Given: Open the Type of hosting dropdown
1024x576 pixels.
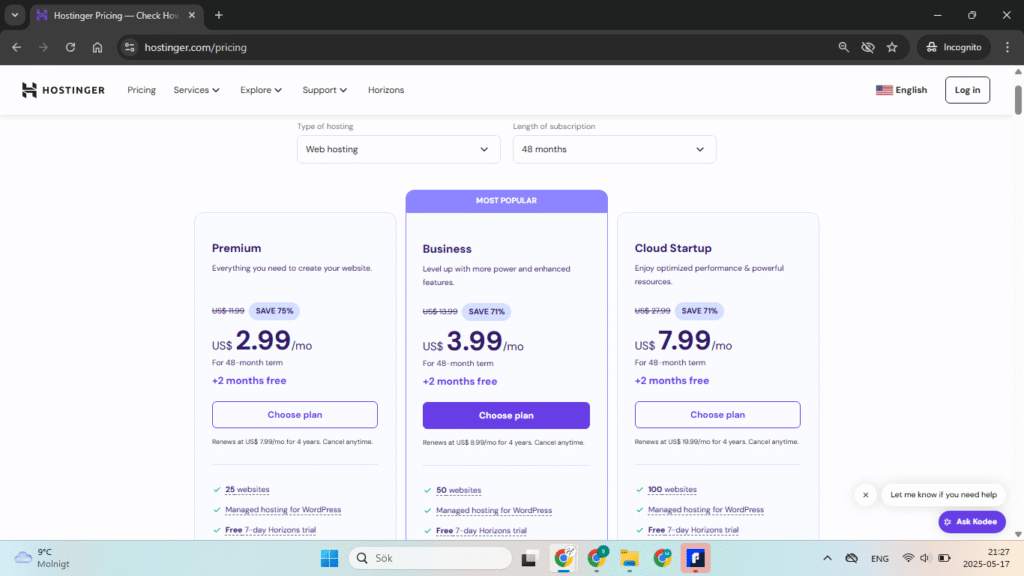Looking at the screenshot, I should click(x=398, y=150).
